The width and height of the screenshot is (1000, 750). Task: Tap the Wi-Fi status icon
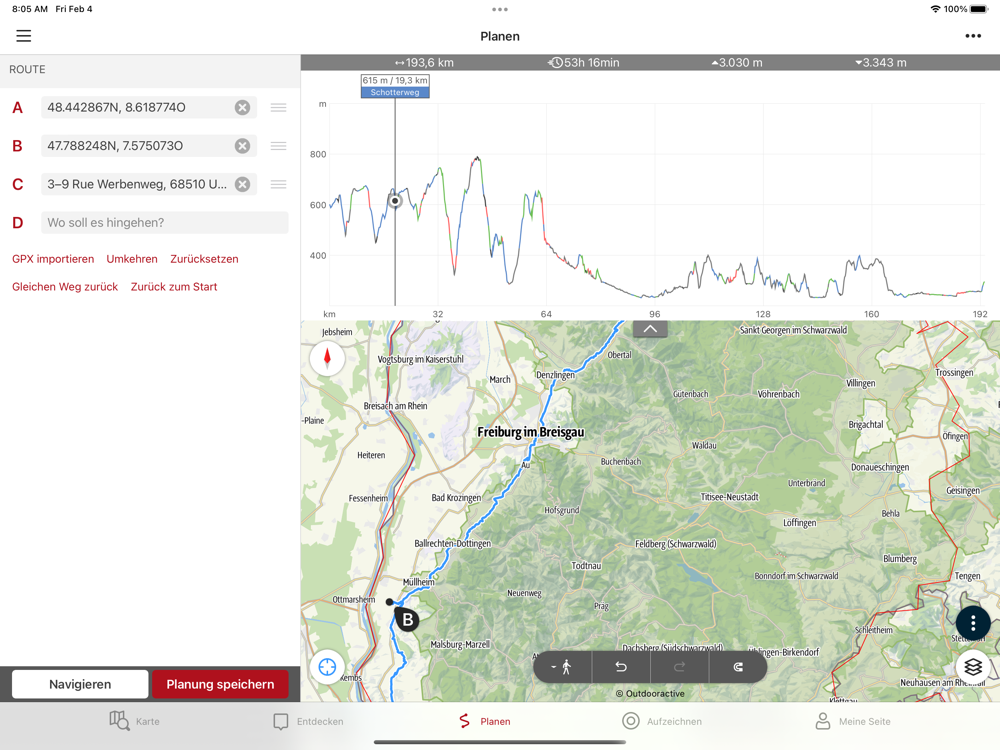tap(936, 9)
